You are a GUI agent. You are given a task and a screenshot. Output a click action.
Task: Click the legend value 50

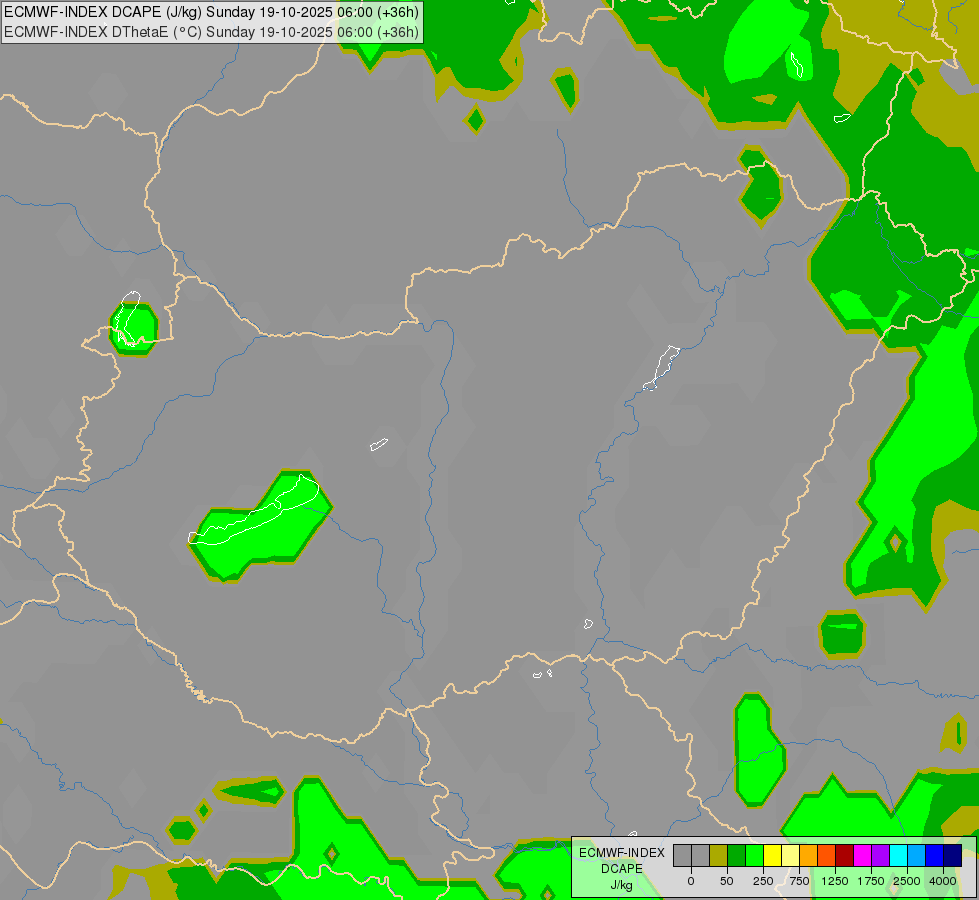[727, 881]
